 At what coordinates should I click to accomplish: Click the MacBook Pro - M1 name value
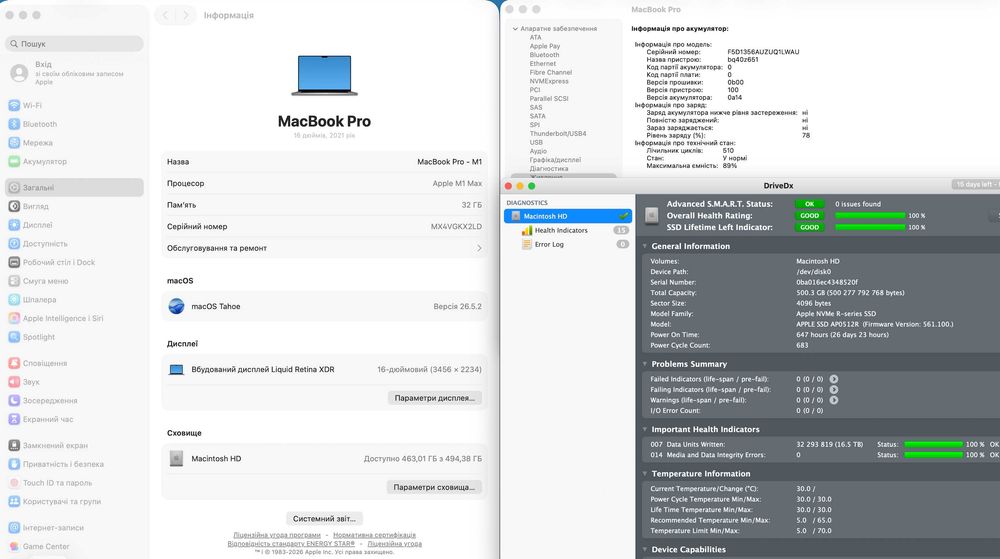(450, 162)
